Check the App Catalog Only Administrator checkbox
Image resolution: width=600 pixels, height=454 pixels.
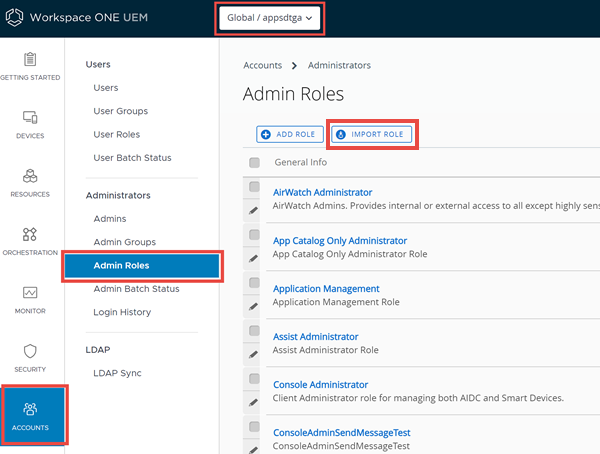[x=254, y=235]
